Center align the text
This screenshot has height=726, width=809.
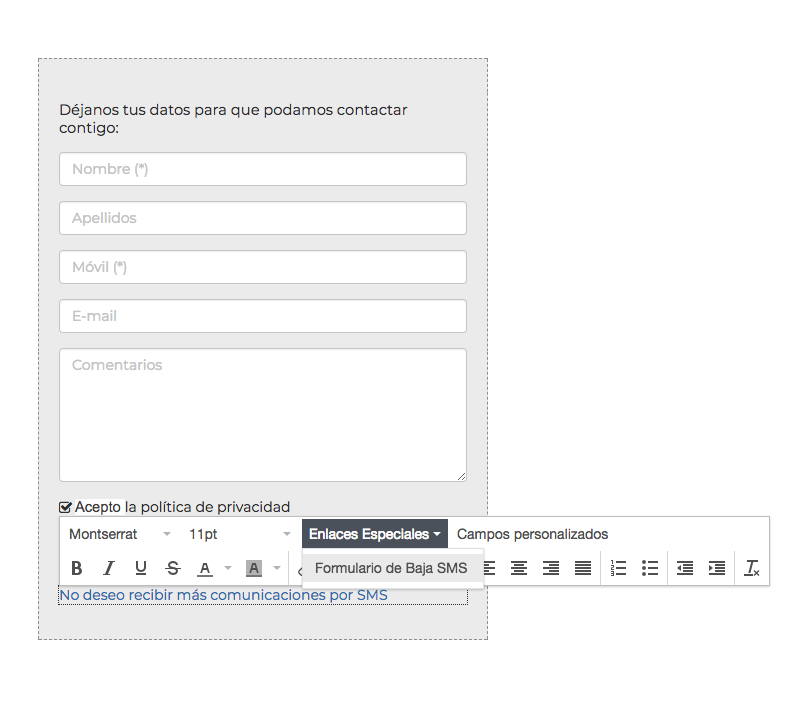pyautogui.click(x=519, y=568)
